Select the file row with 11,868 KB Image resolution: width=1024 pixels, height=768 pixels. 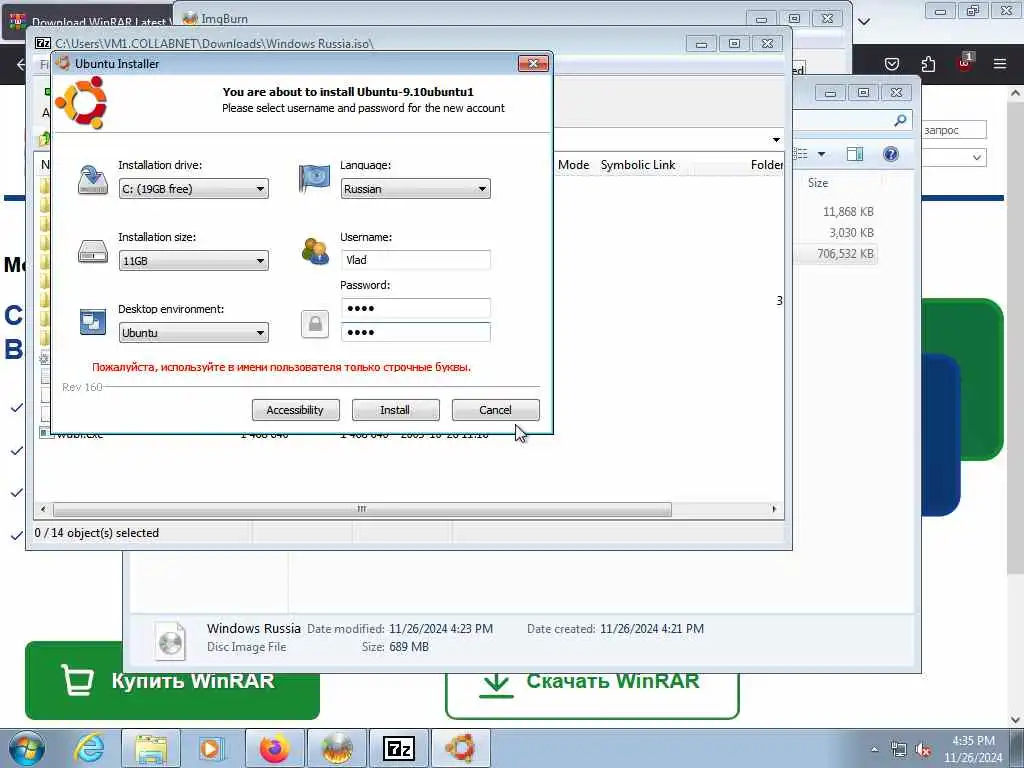click(836, 212)
